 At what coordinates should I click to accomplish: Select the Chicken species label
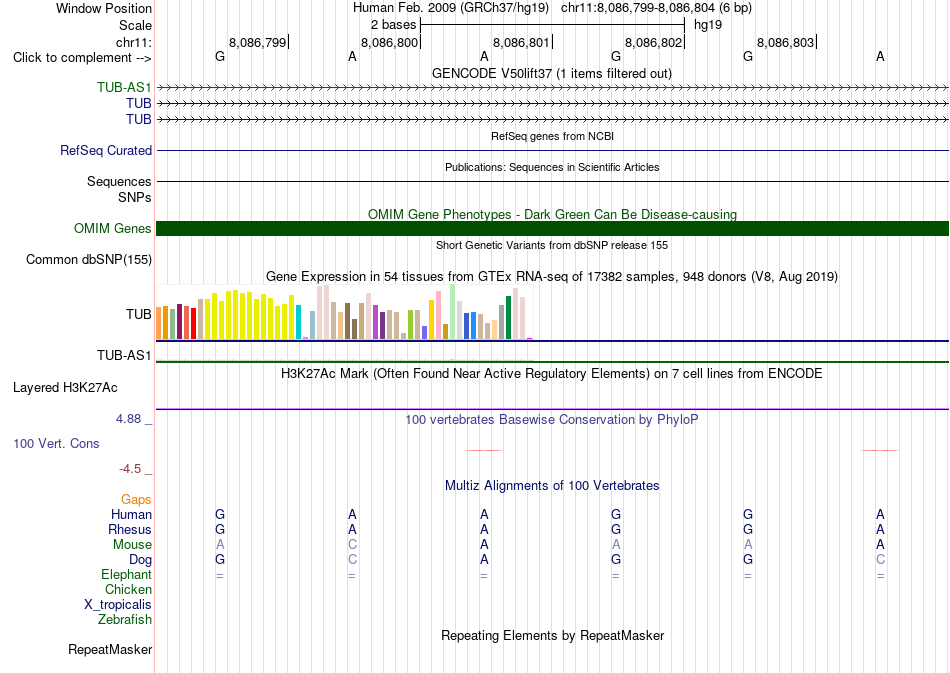point(128,589)
